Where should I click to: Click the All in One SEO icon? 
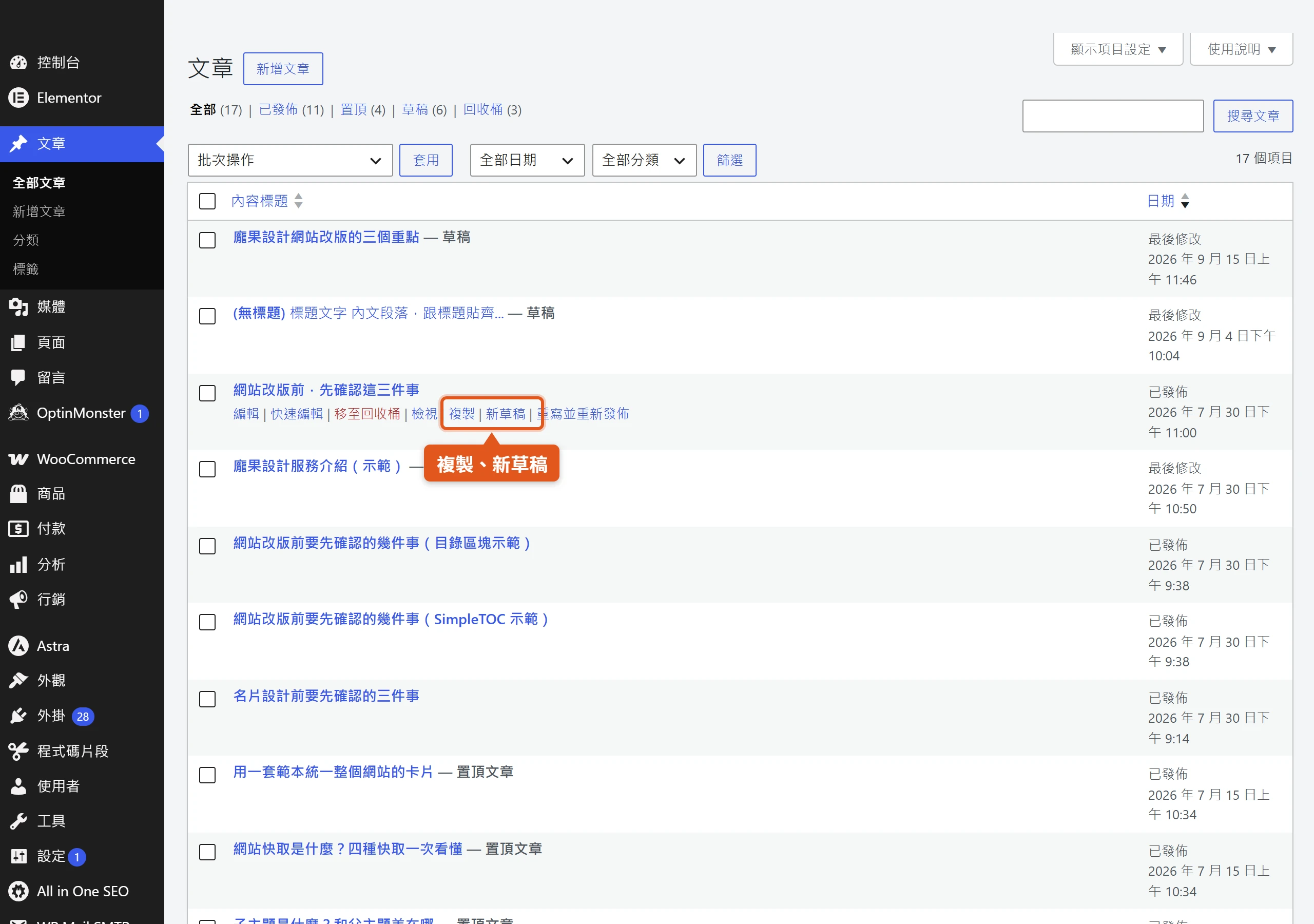18,891
